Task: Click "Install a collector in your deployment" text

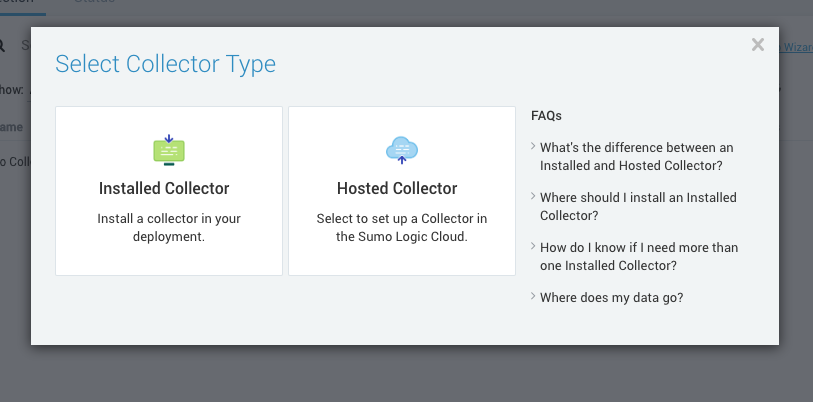Action: point(169,227)
